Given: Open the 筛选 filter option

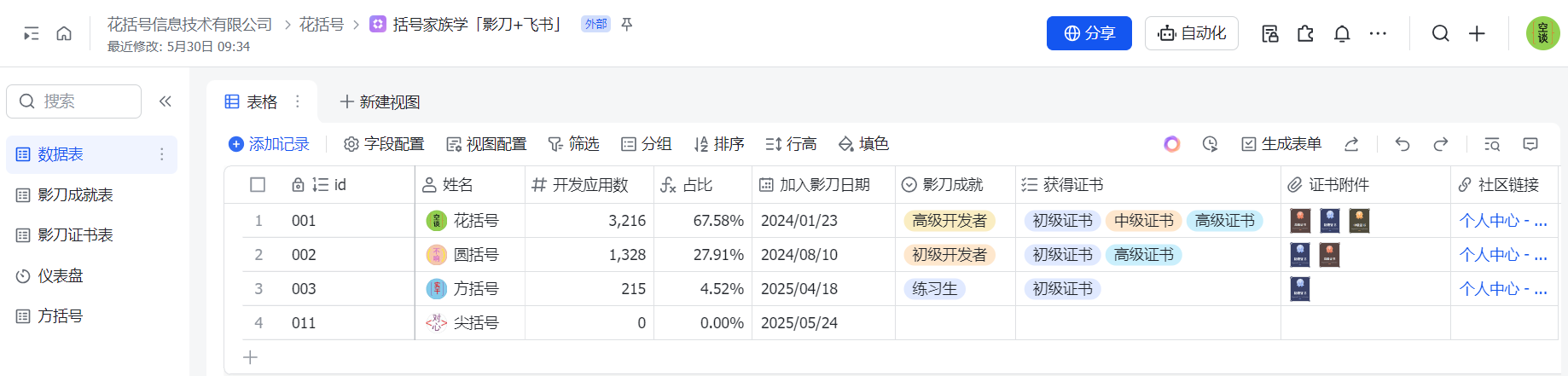Looking at the screenshot, I should coord(573,144).
